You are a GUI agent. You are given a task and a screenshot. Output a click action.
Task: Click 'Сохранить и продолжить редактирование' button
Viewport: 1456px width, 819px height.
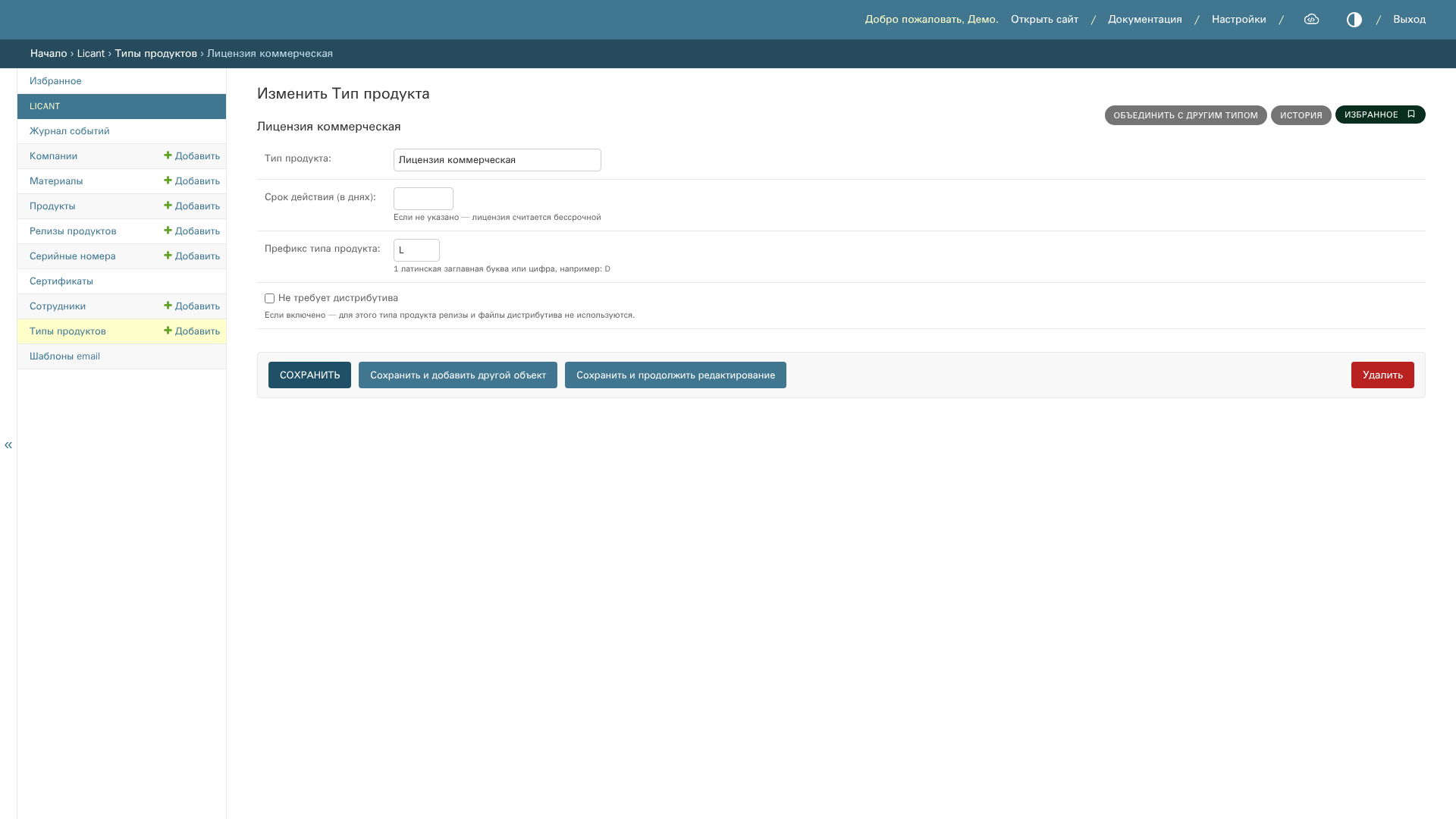point(676,375)
